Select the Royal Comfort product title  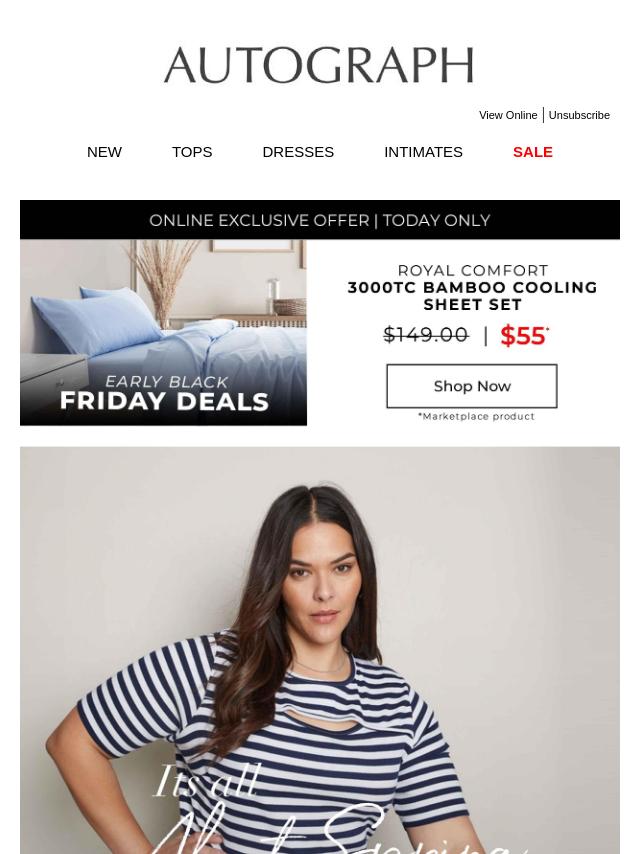(472, 271)
